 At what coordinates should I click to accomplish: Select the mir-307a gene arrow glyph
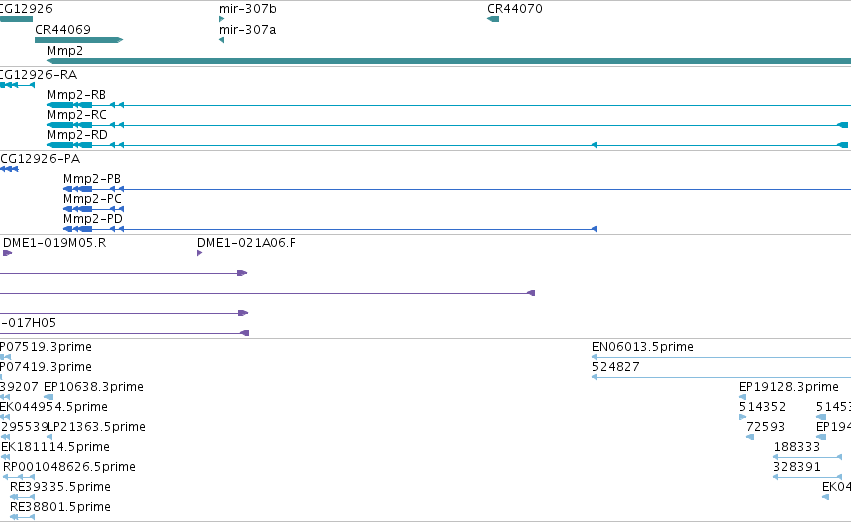[221, 40]
